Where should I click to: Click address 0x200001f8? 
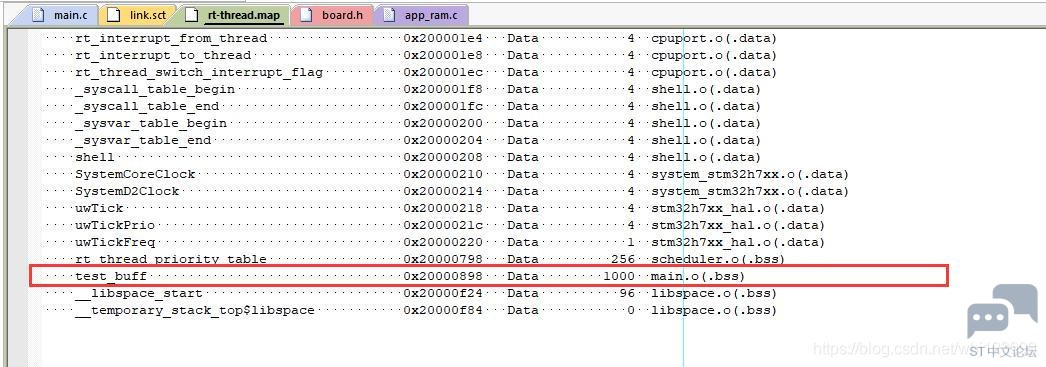443,89
